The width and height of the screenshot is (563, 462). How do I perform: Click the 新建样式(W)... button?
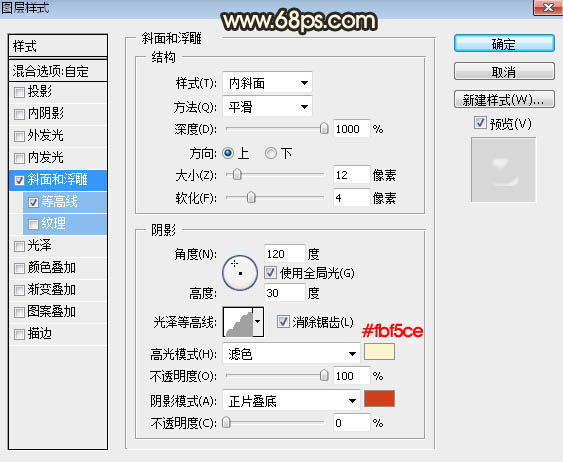(504, 99)
